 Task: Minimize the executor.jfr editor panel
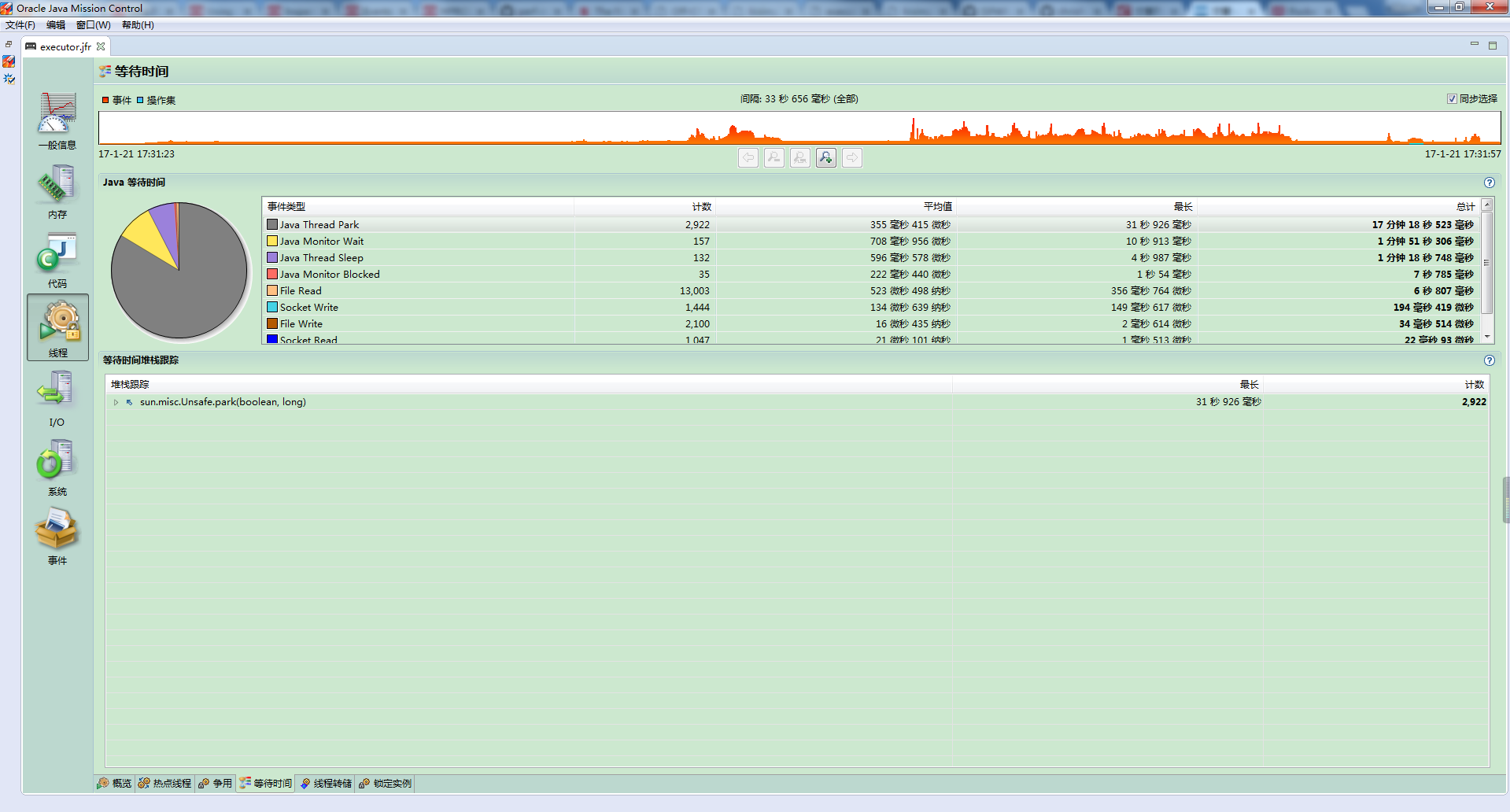pos(1474,45)
